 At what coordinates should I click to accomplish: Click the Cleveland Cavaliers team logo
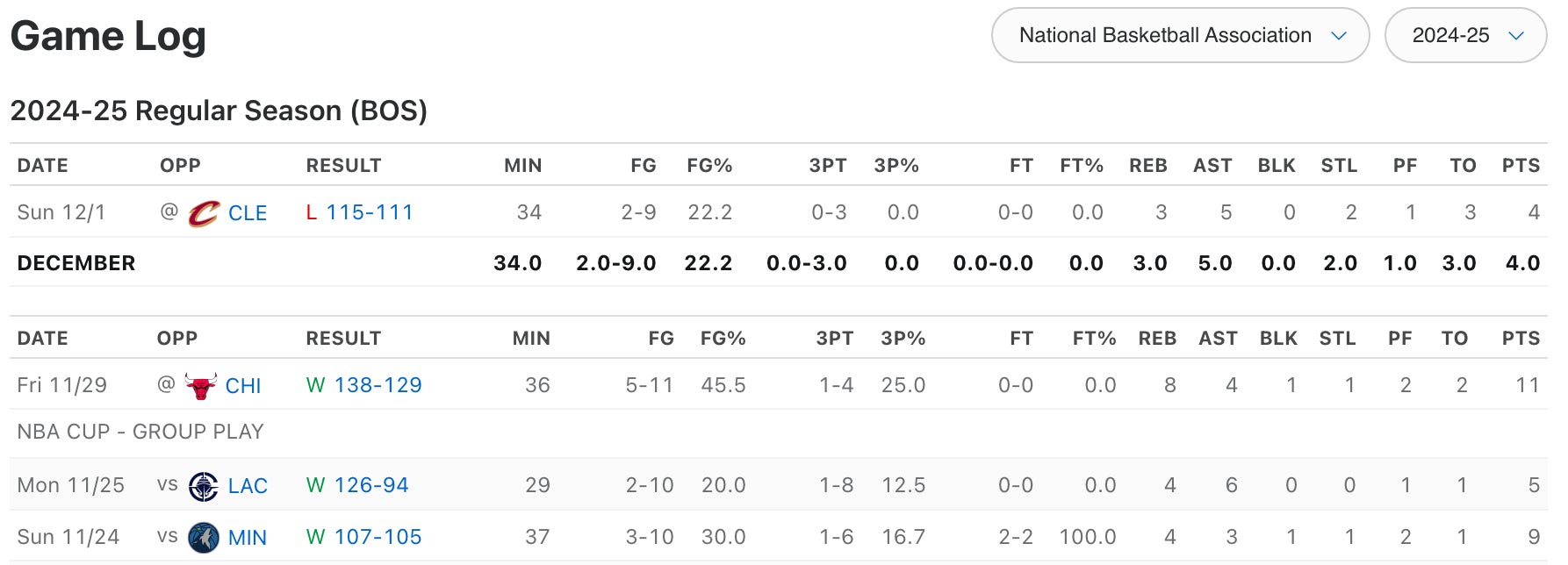[x=204, y=213]
